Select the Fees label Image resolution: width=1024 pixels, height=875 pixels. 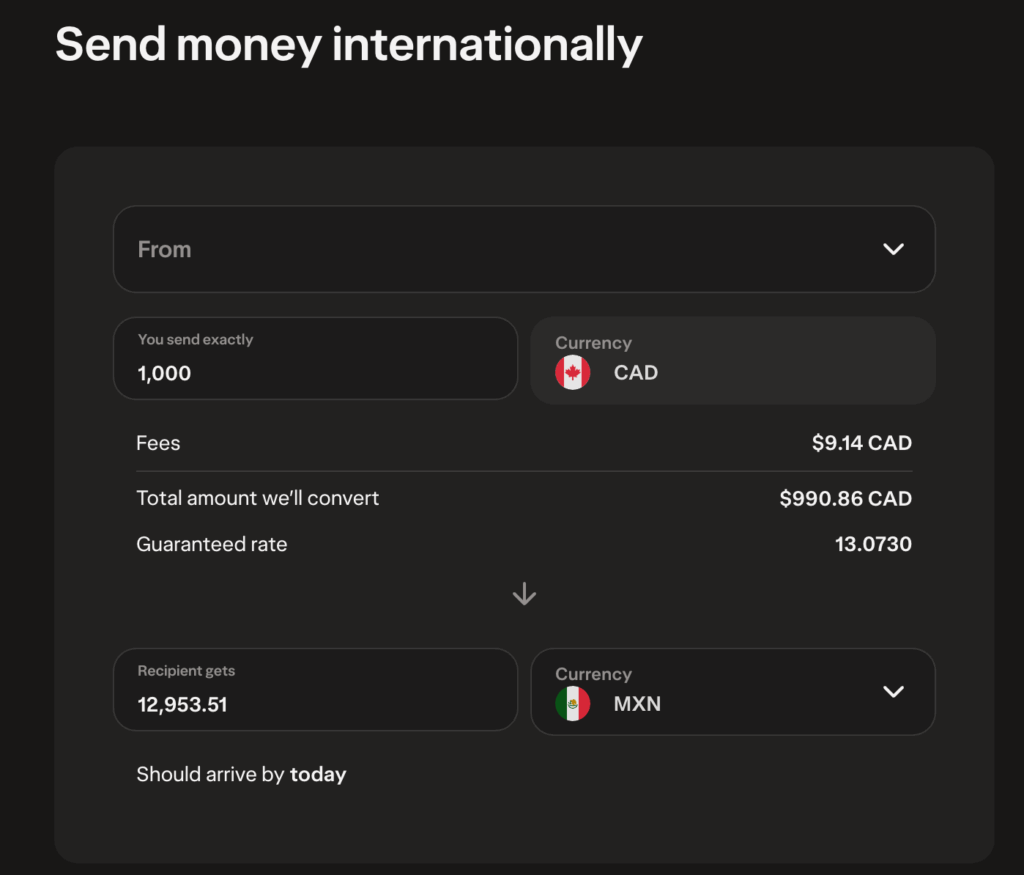(x=158, y=442)
